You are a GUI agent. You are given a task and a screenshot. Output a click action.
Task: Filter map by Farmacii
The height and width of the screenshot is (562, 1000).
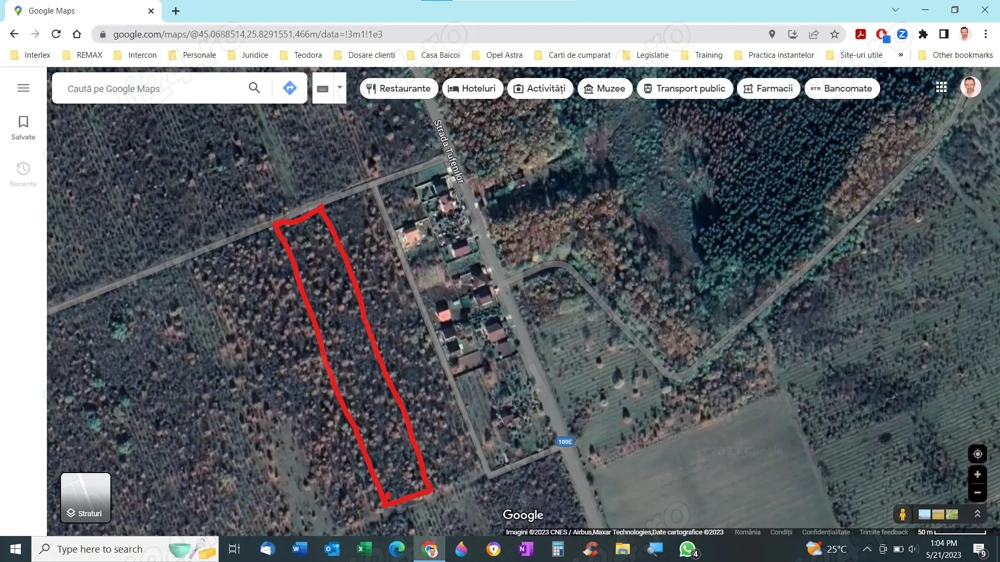(x=768, y=89)
